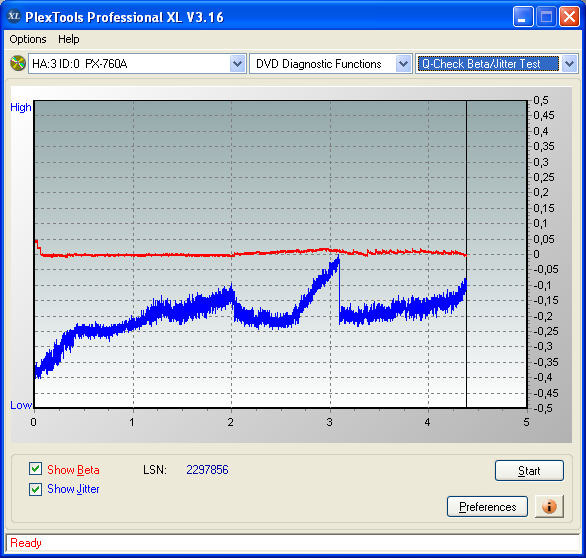Close the PlexTools Professional window

click(569, 17)
